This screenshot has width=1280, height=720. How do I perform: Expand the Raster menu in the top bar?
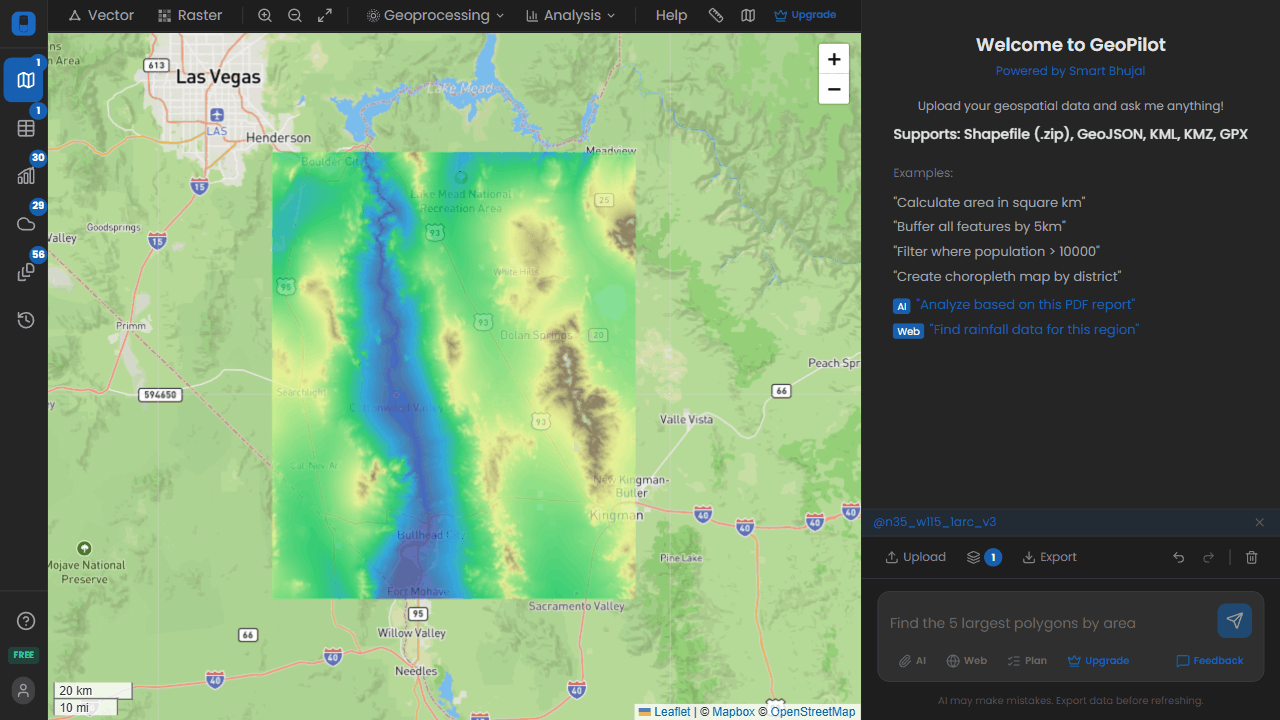(189, 15)
